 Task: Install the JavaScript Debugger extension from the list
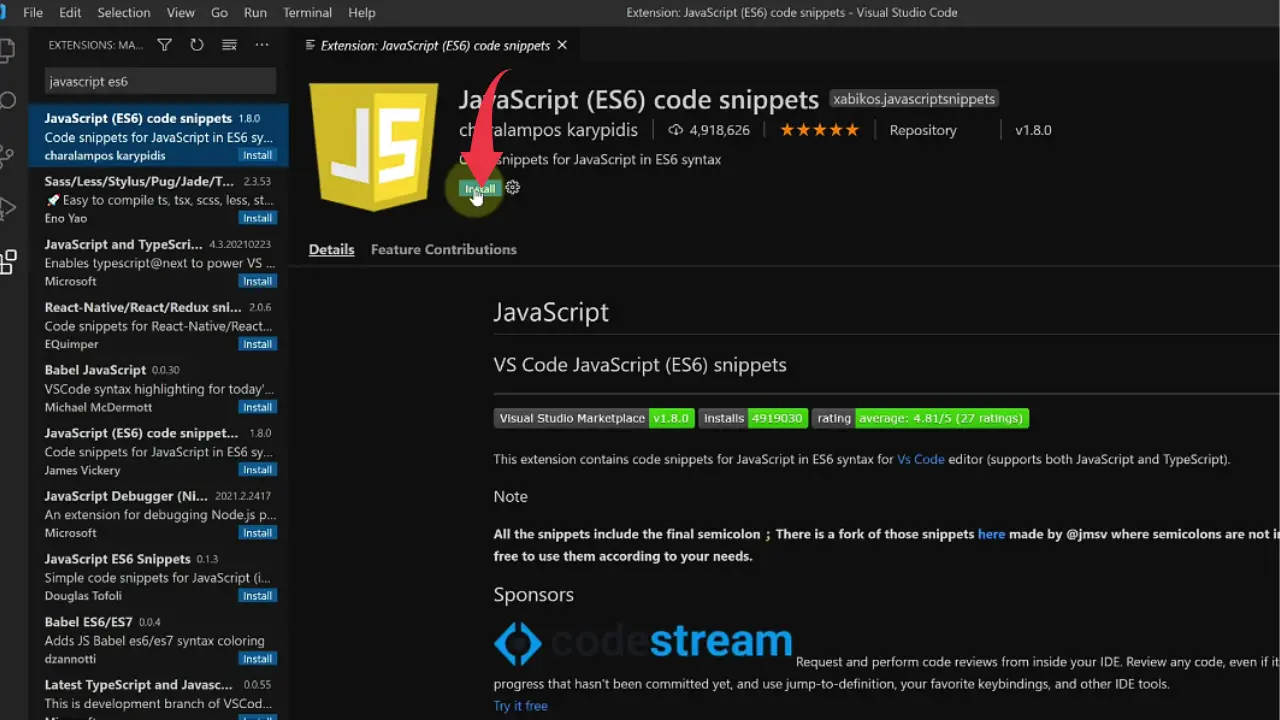point(257,533)
